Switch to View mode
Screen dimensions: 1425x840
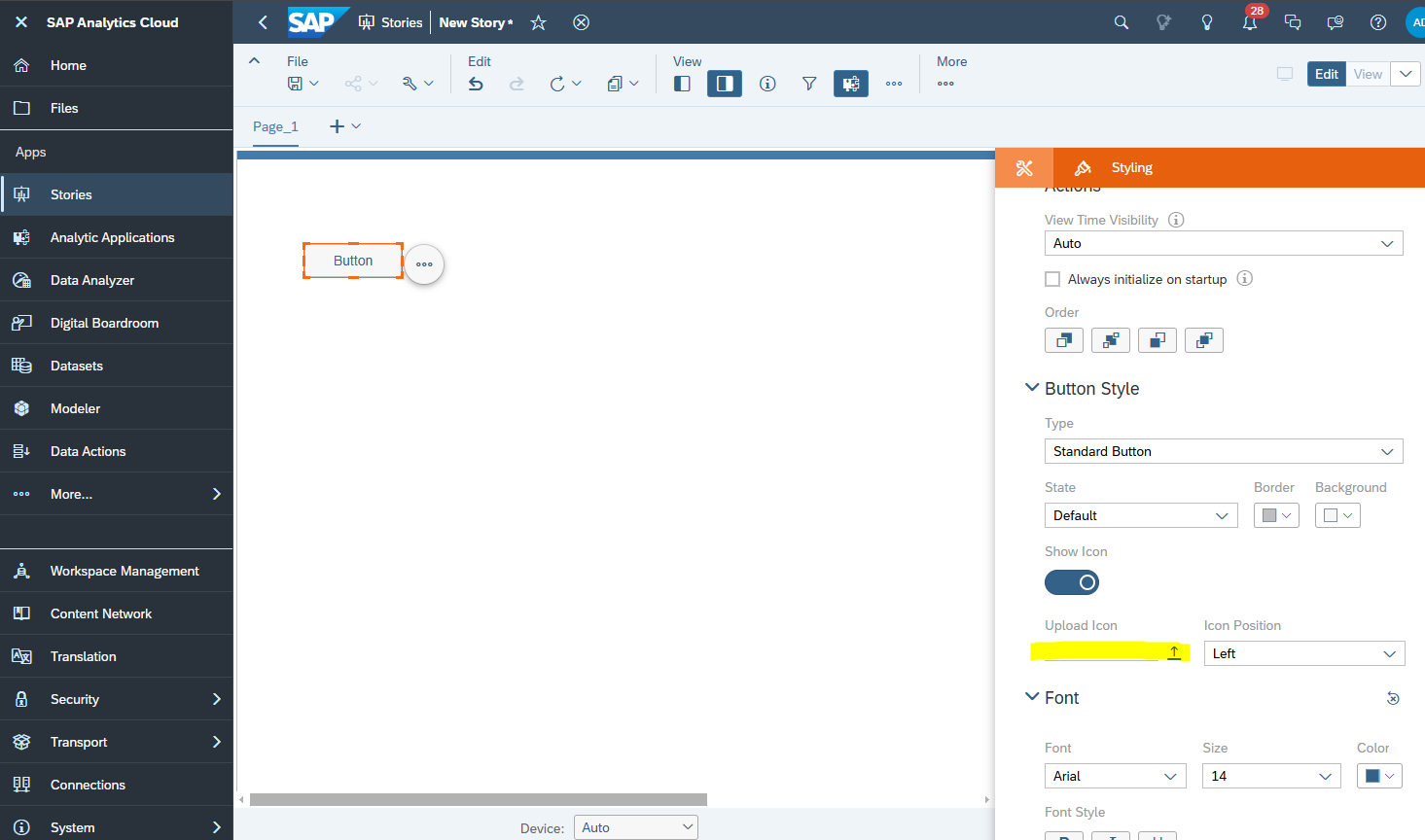point(1368,74)
